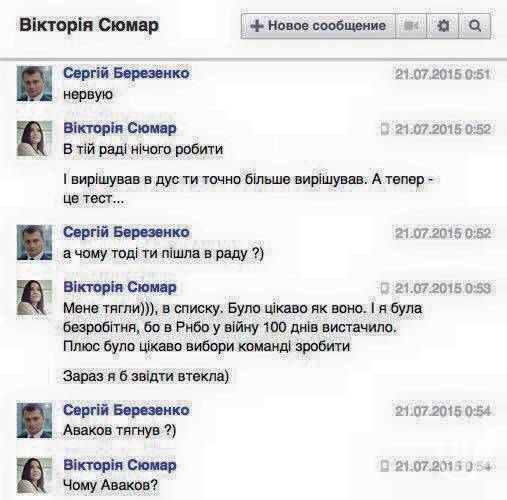Click the Вікторія Сюмар conversation title

[89, 25]
